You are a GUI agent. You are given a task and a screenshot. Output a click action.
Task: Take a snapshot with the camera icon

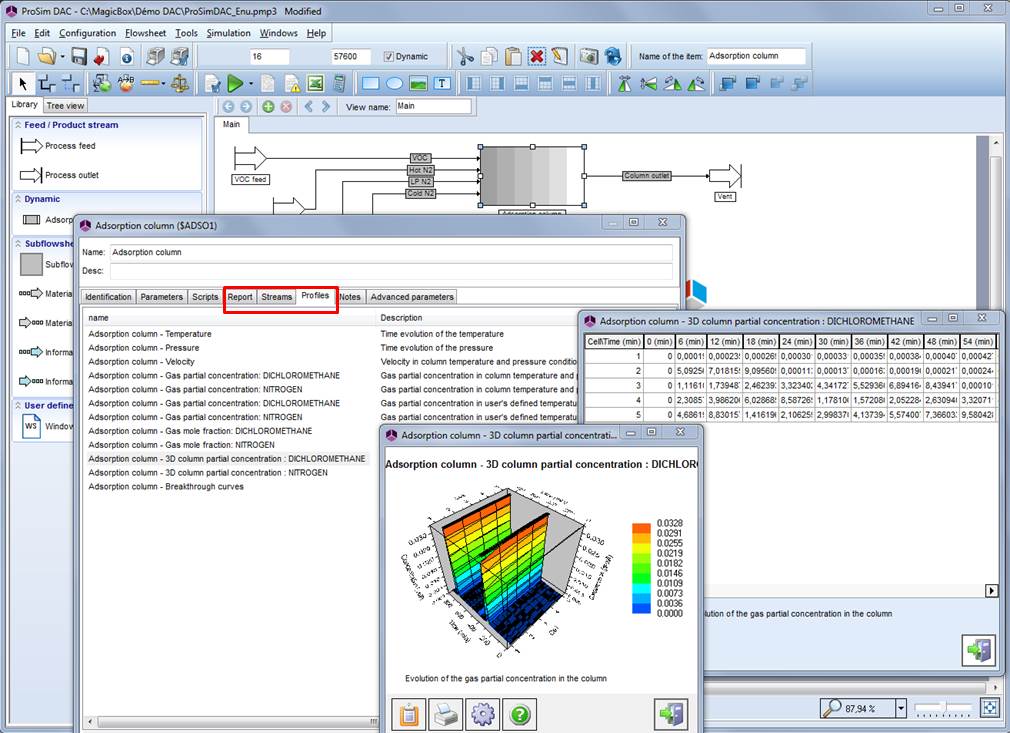click(x=589, y=57)
